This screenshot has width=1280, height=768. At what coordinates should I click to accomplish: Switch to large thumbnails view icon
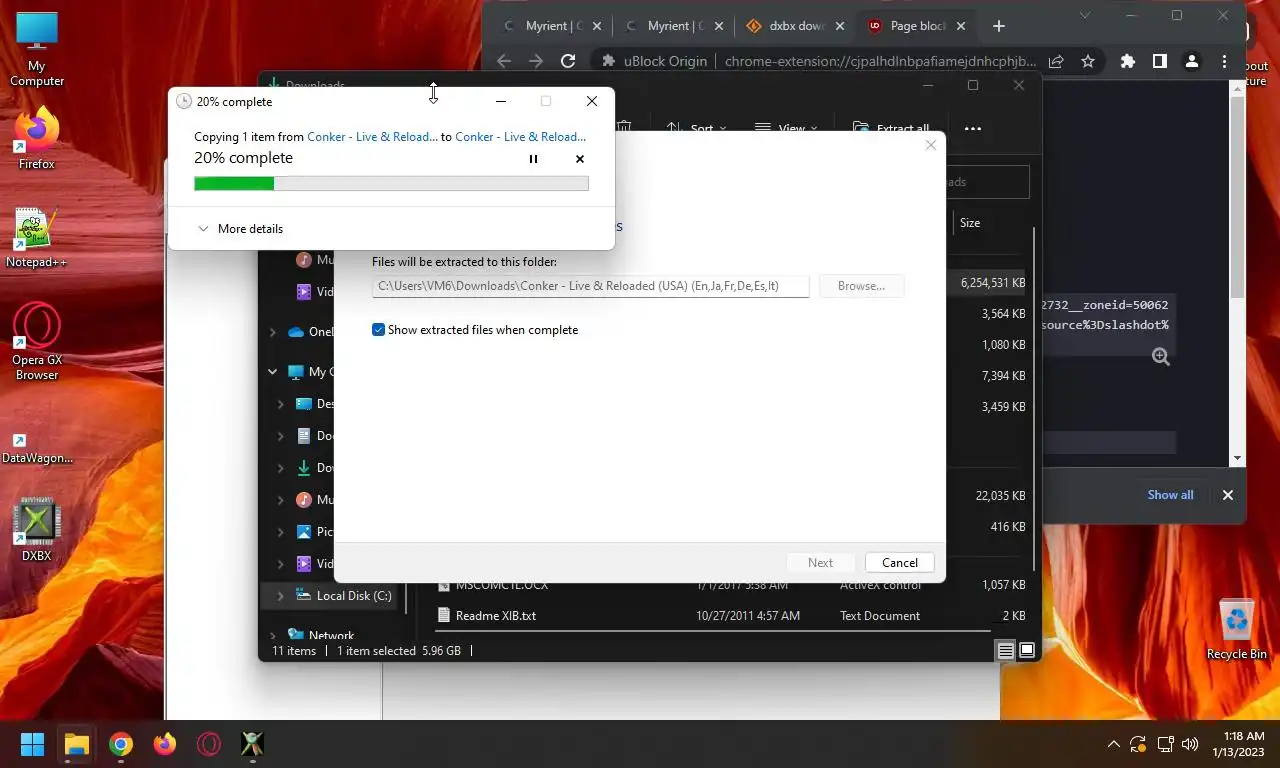point(1026,651)
